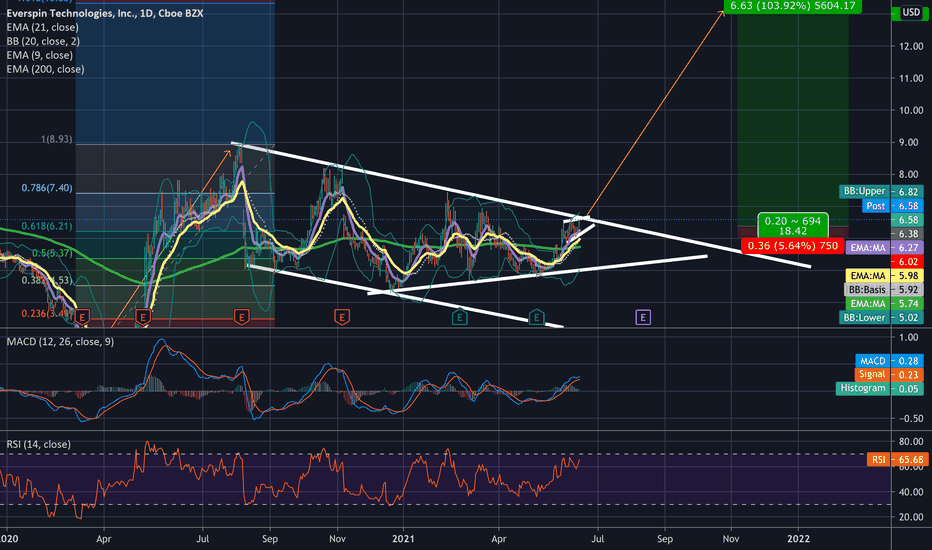Image resolution: width=932 pixels, height=550 pixels.
Task: Click the yellow EMA:MA 5.98 label
Action: pos(885,275)
